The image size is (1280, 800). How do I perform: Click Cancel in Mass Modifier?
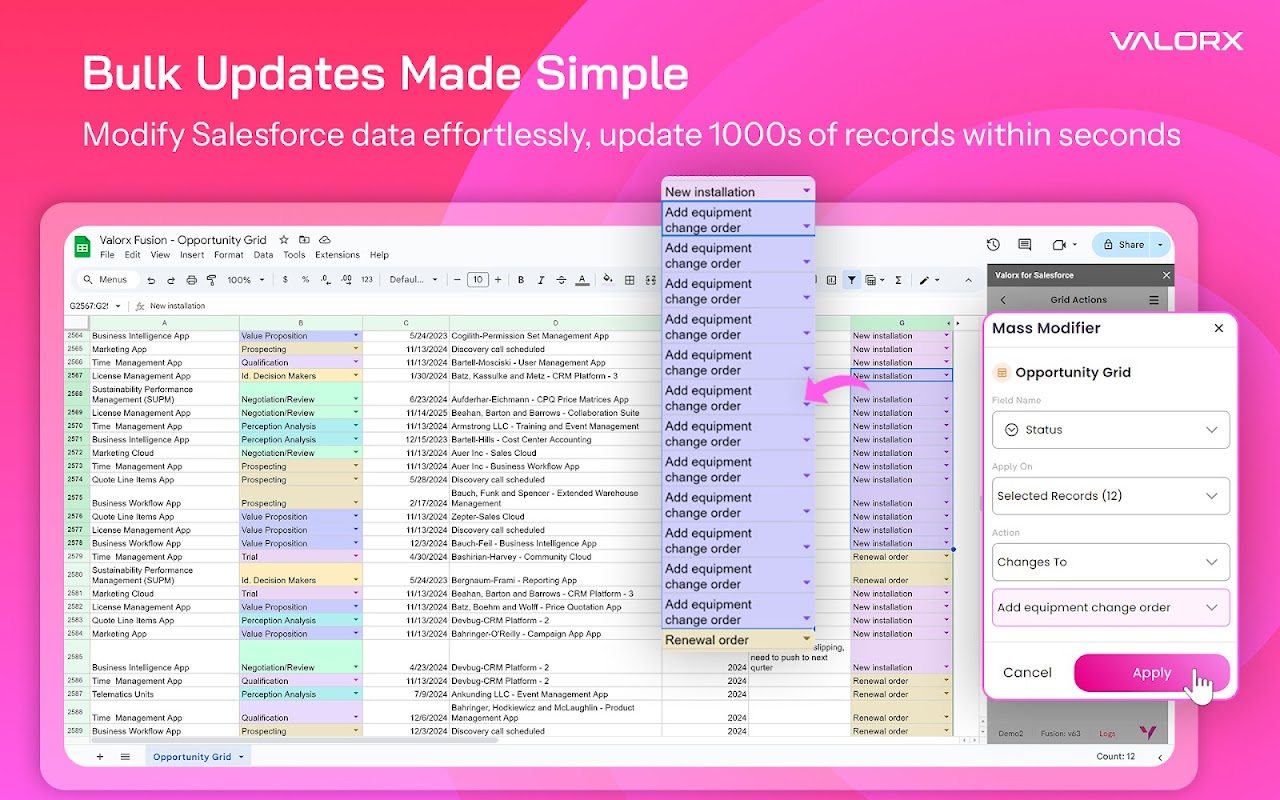[x=1027, y=673]
